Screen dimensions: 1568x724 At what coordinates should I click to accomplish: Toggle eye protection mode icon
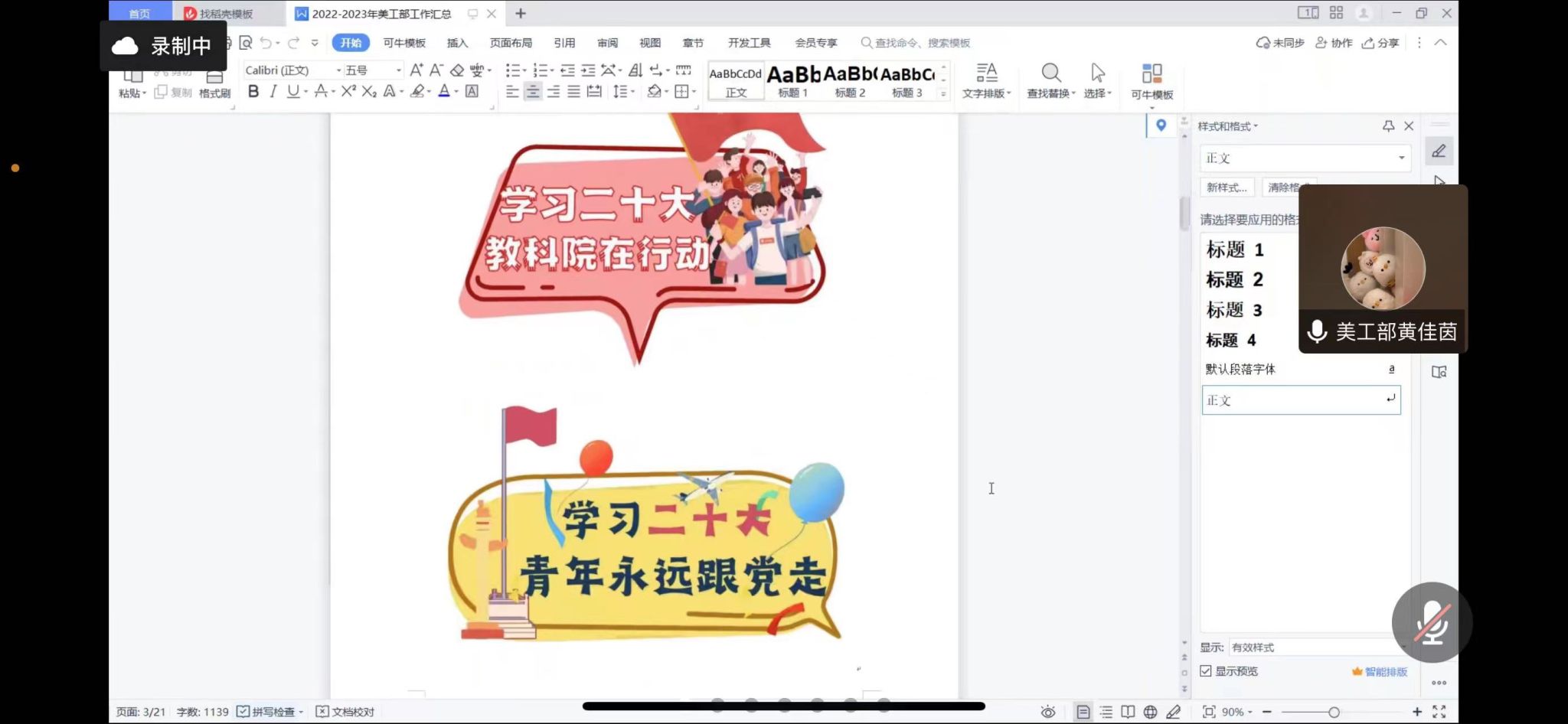1048,712
